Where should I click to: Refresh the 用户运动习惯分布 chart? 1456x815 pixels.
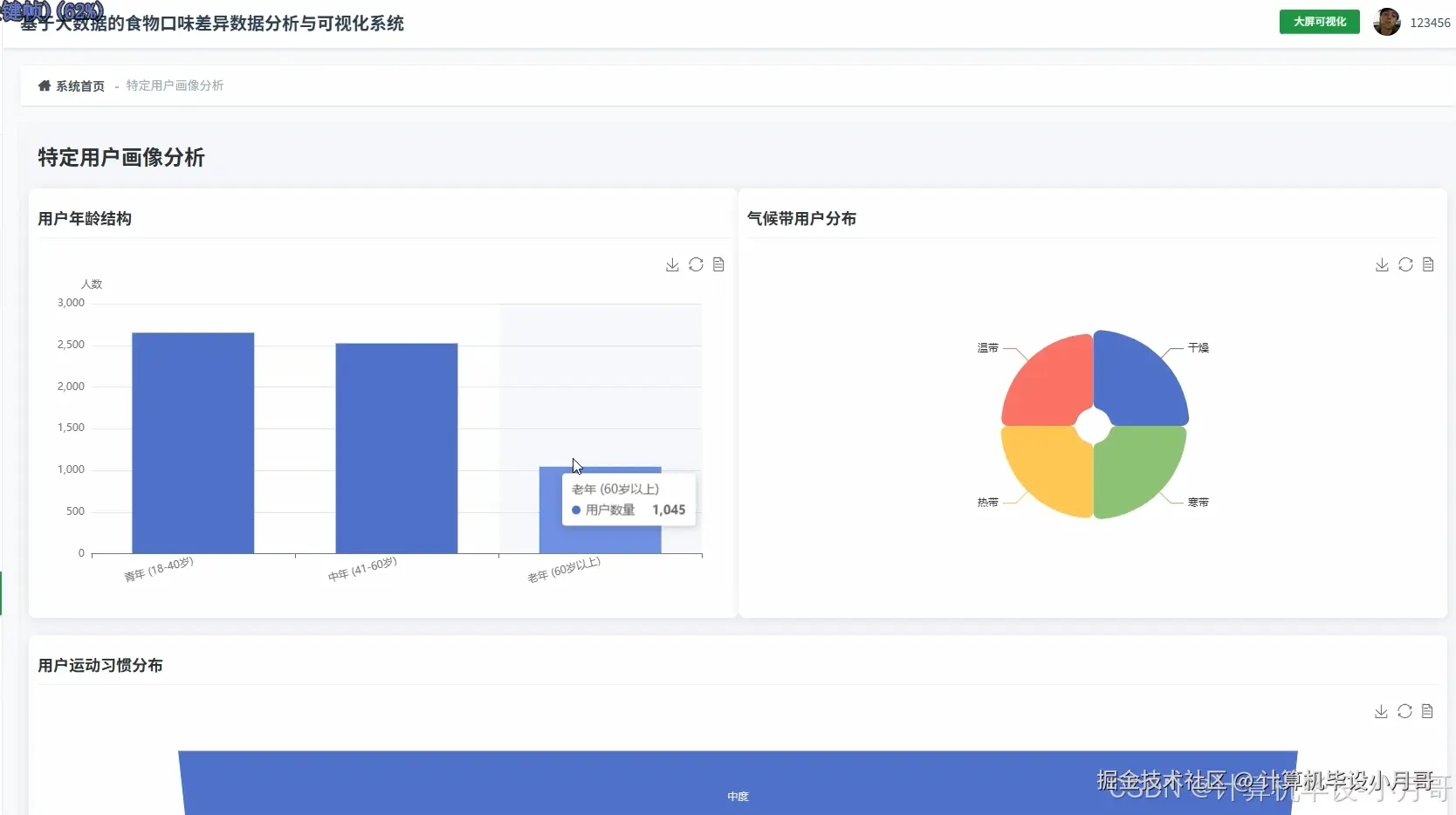1405,711
